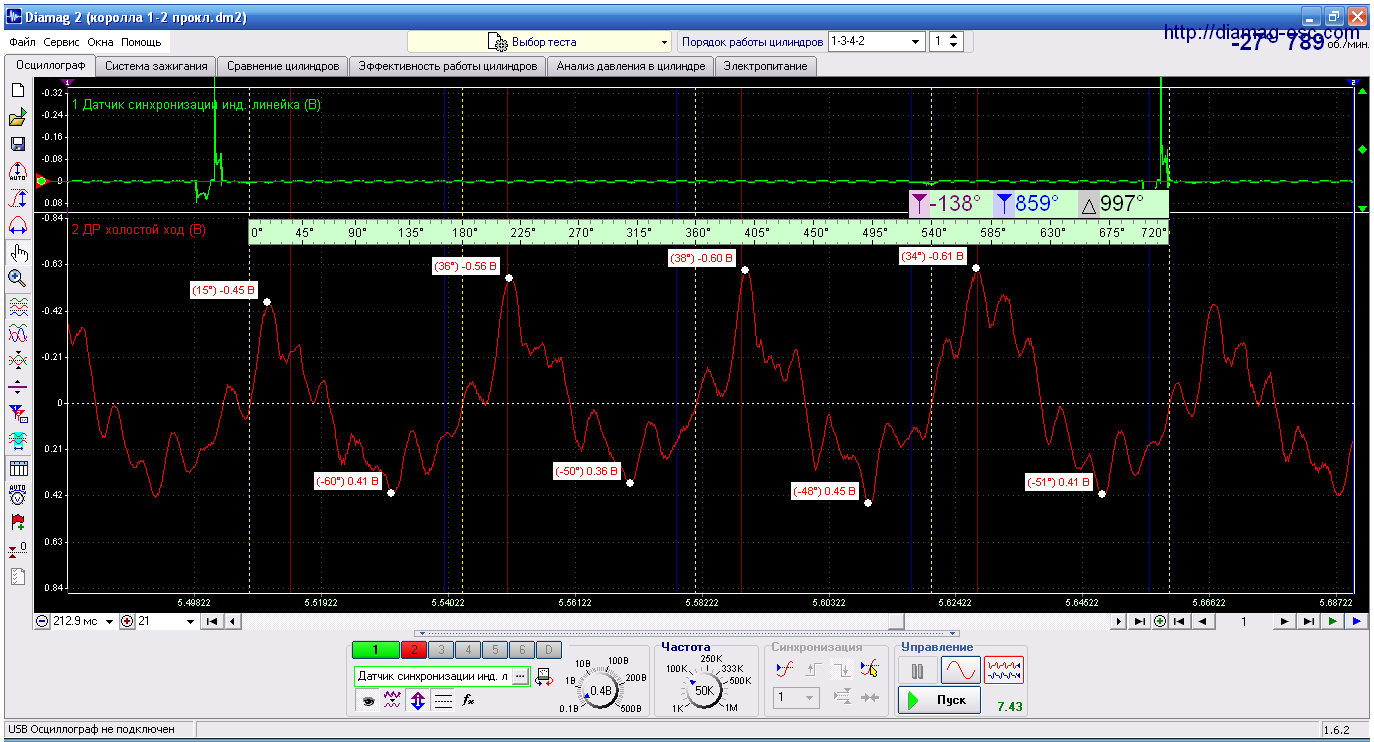Collapse the bottom panel via dotted expander bar
1374x742 pixels.
[x=687, y=633]
